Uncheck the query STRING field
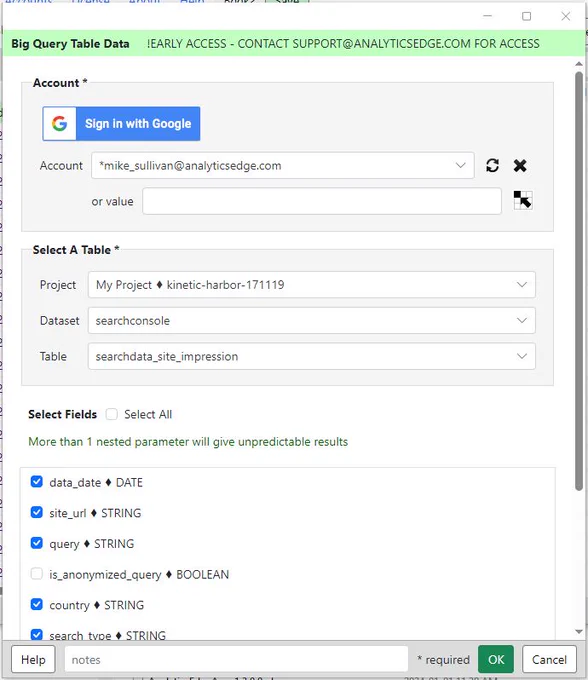Image resolution: width=588 pixels, height=680 pixels. point(37,543)
